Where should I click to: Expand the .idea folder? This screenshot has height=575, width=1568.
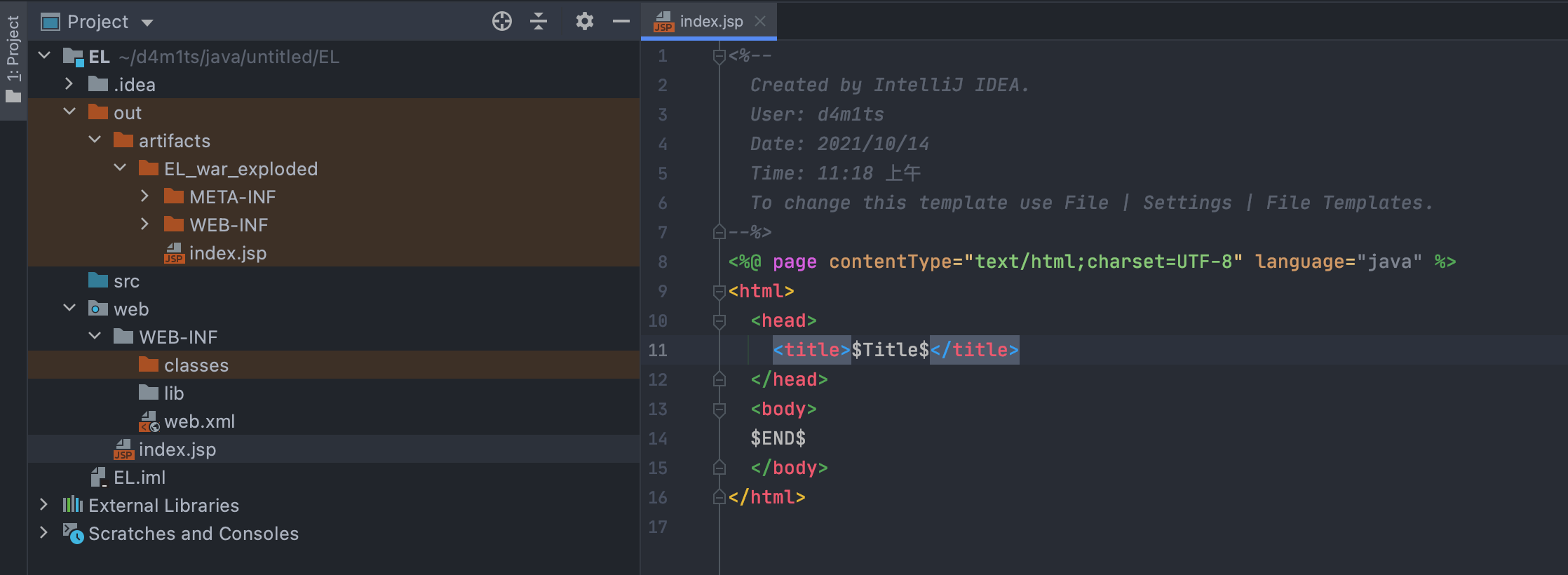(69, 83)
